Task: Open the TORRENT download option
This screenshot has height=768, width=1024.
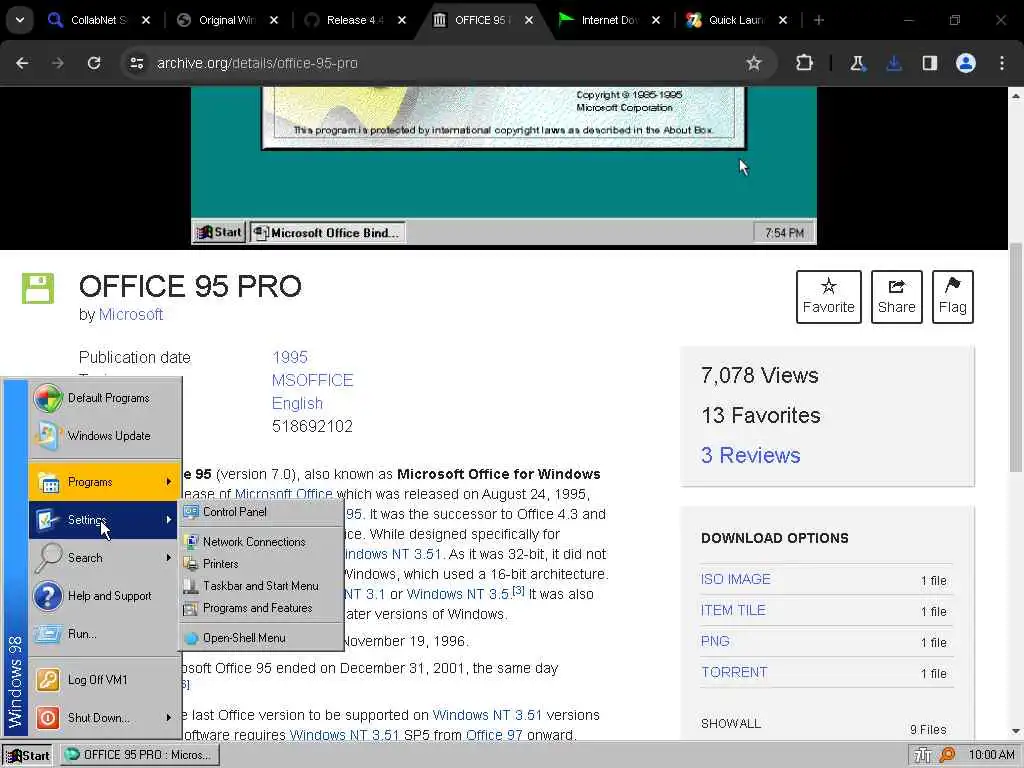Action: tap(734, 672)
